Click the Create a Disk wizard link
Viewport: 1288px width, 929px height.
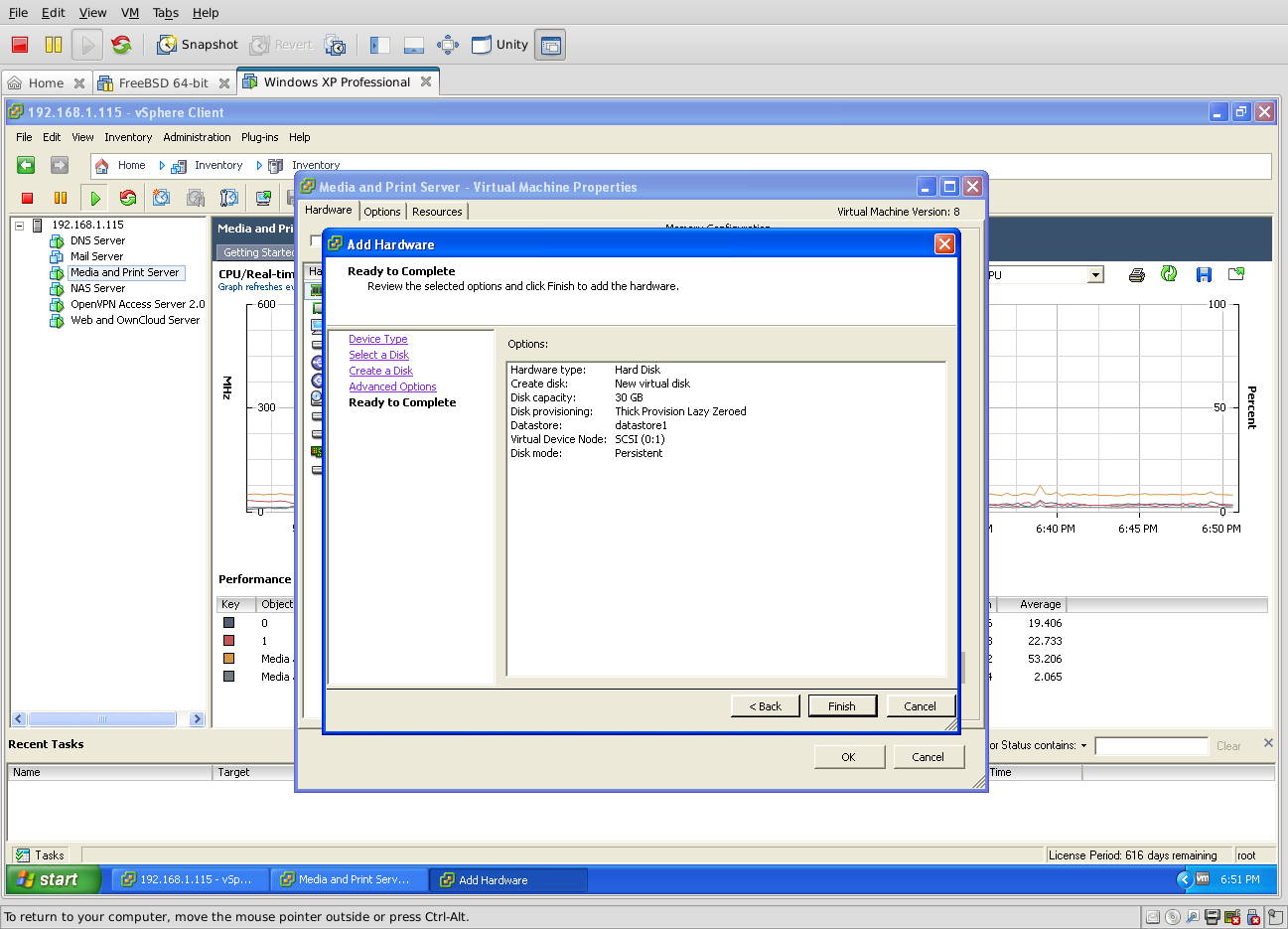tap(380, 371)
